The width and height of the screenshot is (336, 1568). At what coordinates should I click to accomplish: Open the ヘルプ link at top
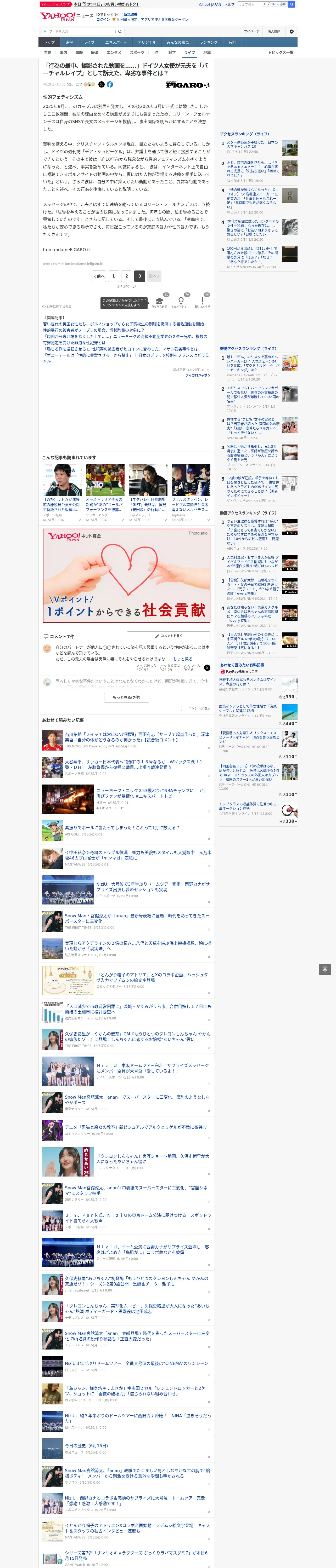tap(229, 4)
